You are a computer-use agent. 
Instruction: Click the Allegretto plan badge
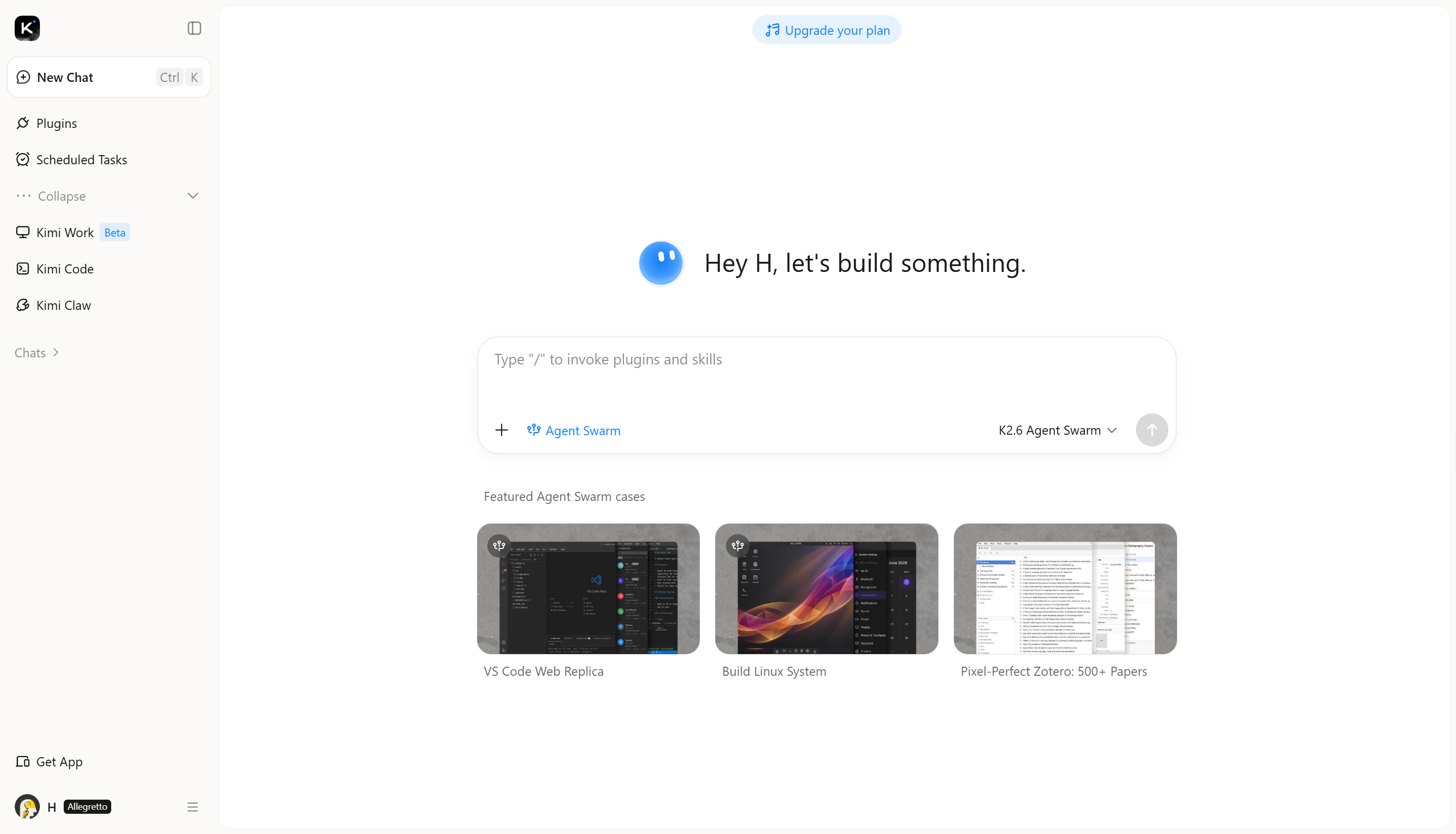coord(87,807)
